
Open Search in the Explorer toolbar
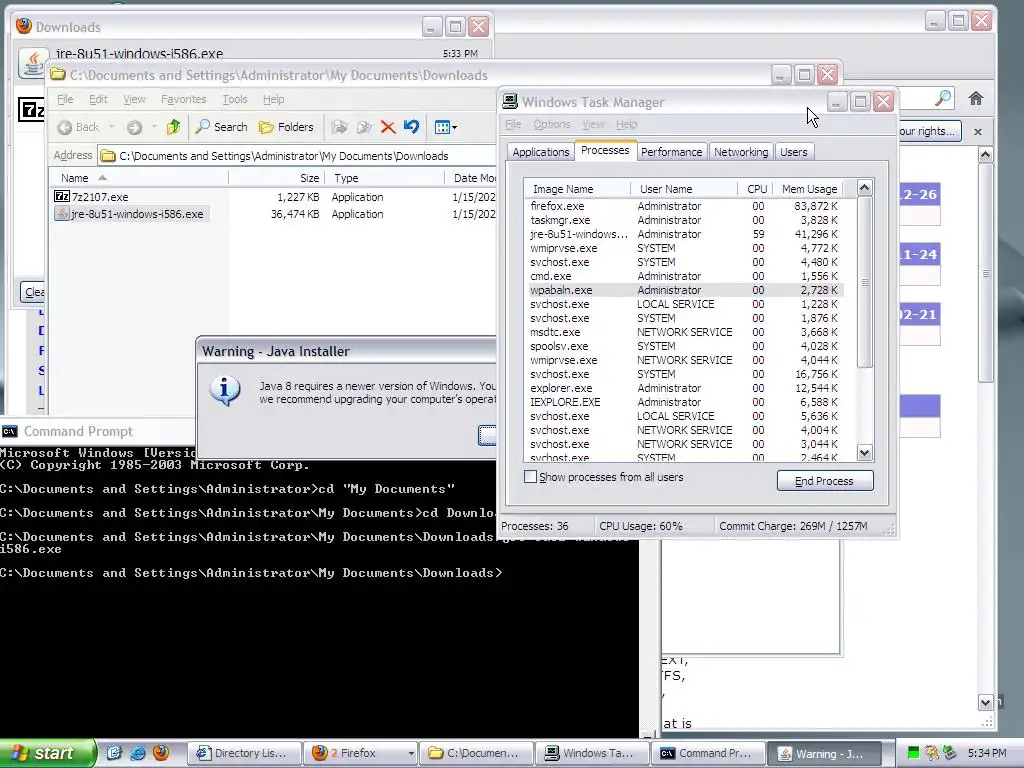[x=222, y=127]
